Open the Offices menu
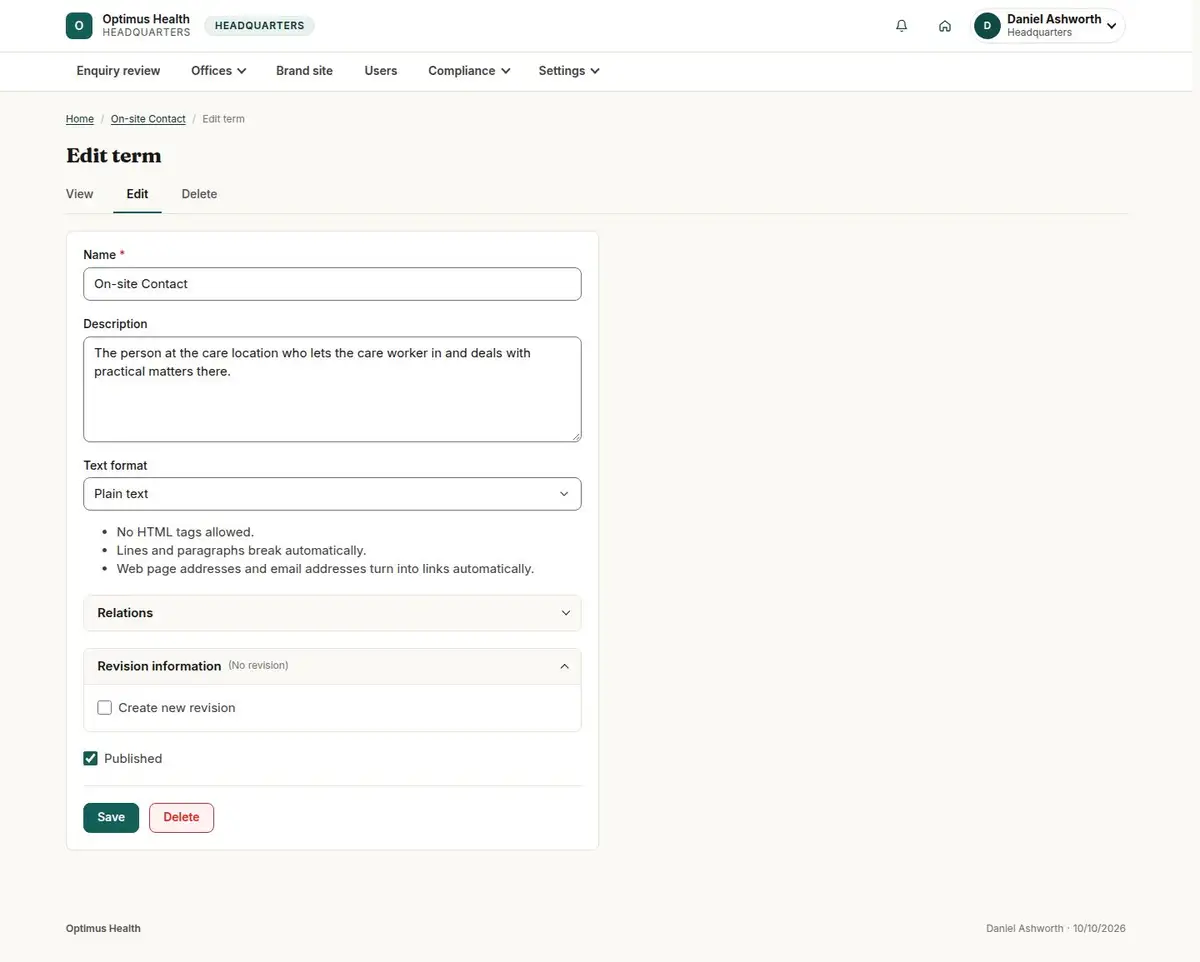The width and height of the screenshot is (1200, 962). [219, 71]
